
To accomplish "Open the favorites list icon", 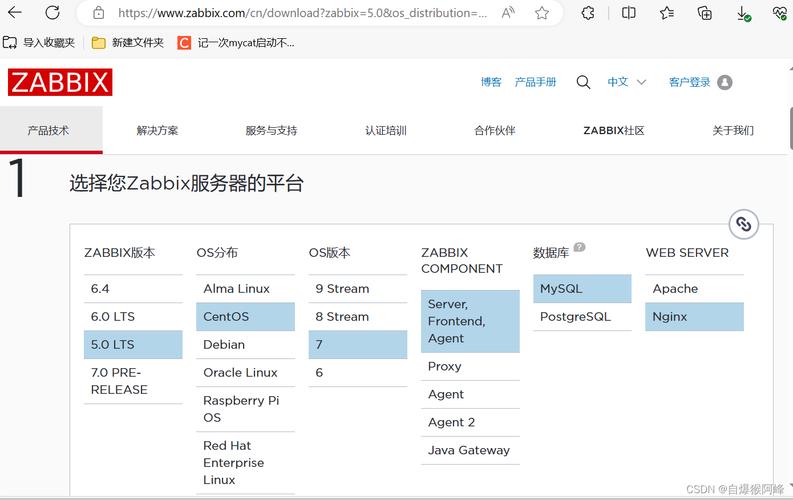I will pos(667,13).
